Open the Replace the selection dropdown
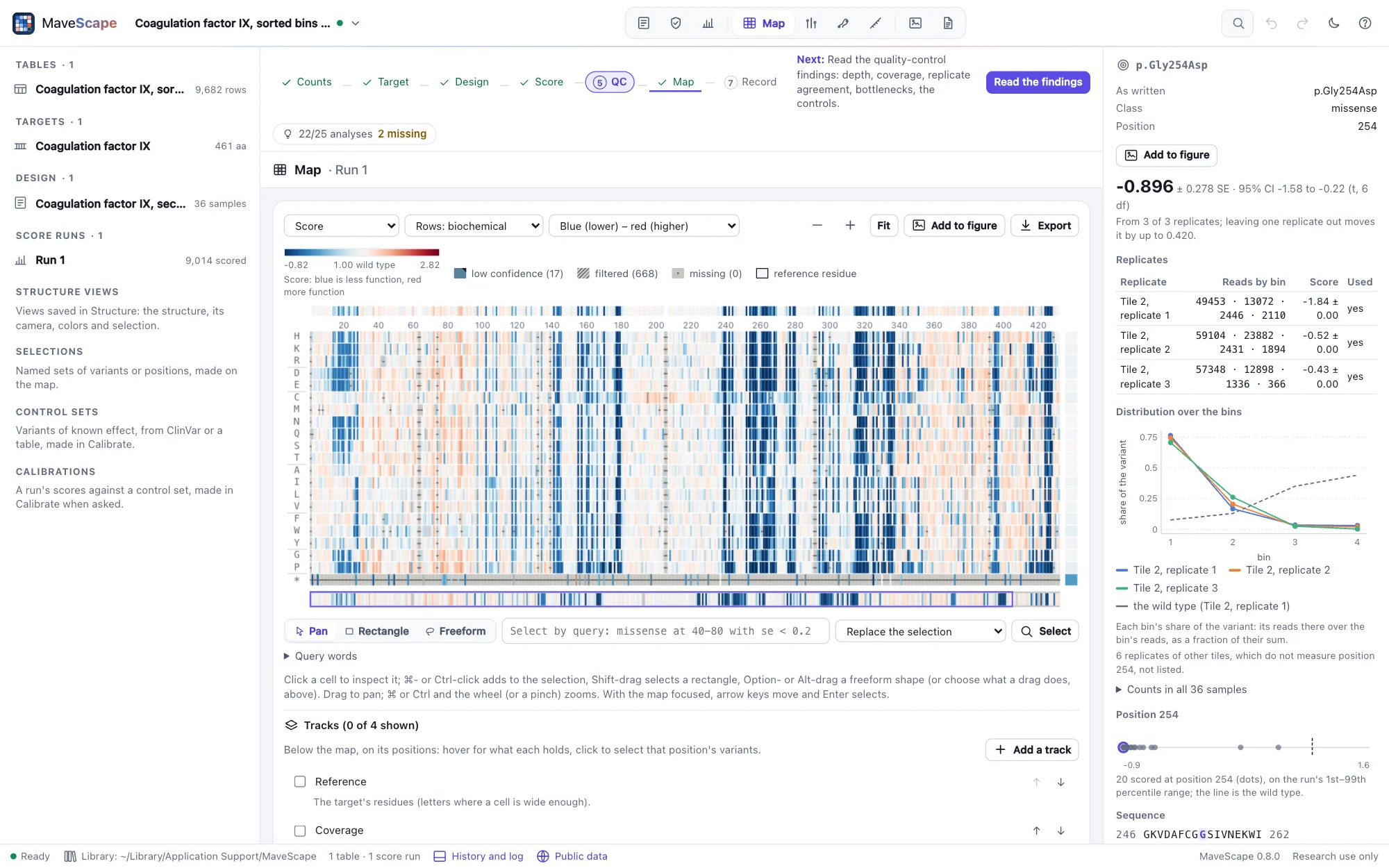The image size is (1389, 868). pyautogui.click(x=920, y=631)
